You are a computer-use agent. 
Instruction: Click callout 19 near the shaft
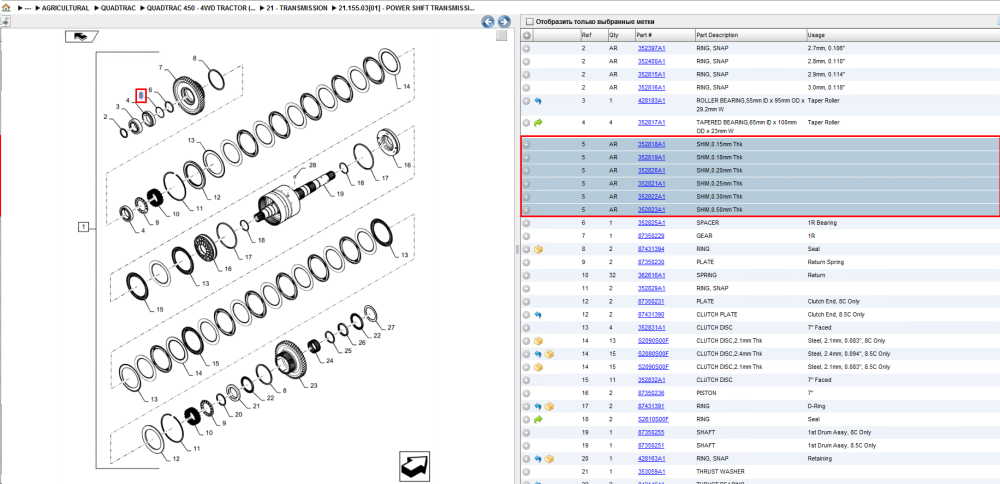click(340, 193)
